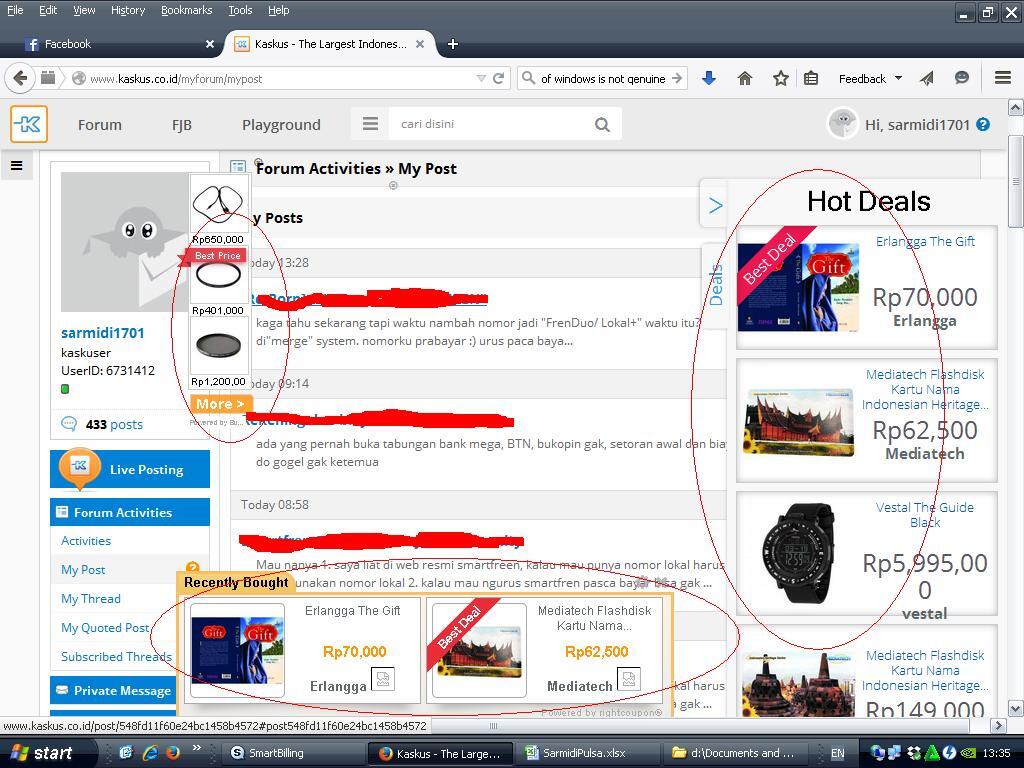Click the paper plane share icon
The image size is (1024, 768).
[x=927, y=78]
